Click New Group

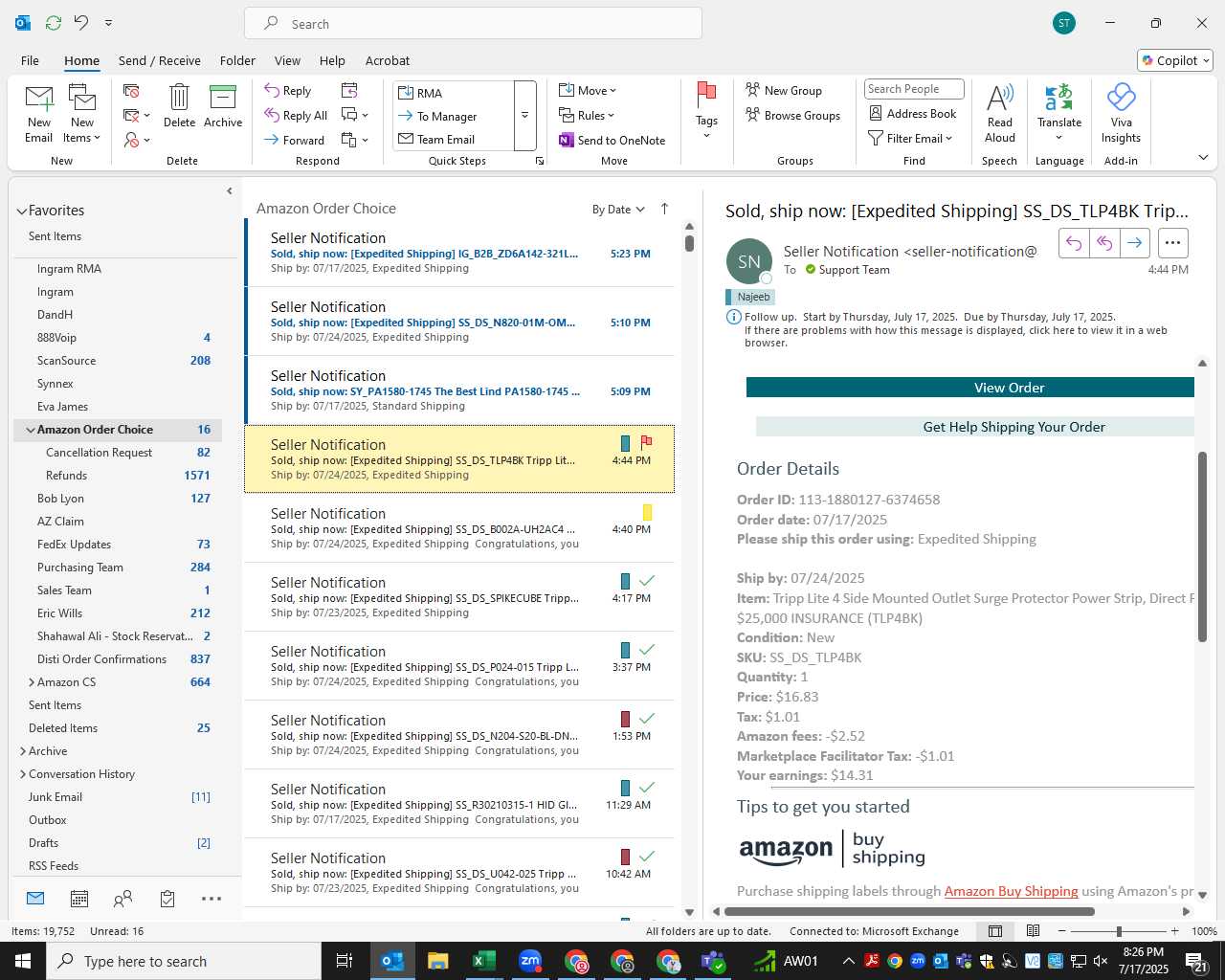[x=784, y=90]
